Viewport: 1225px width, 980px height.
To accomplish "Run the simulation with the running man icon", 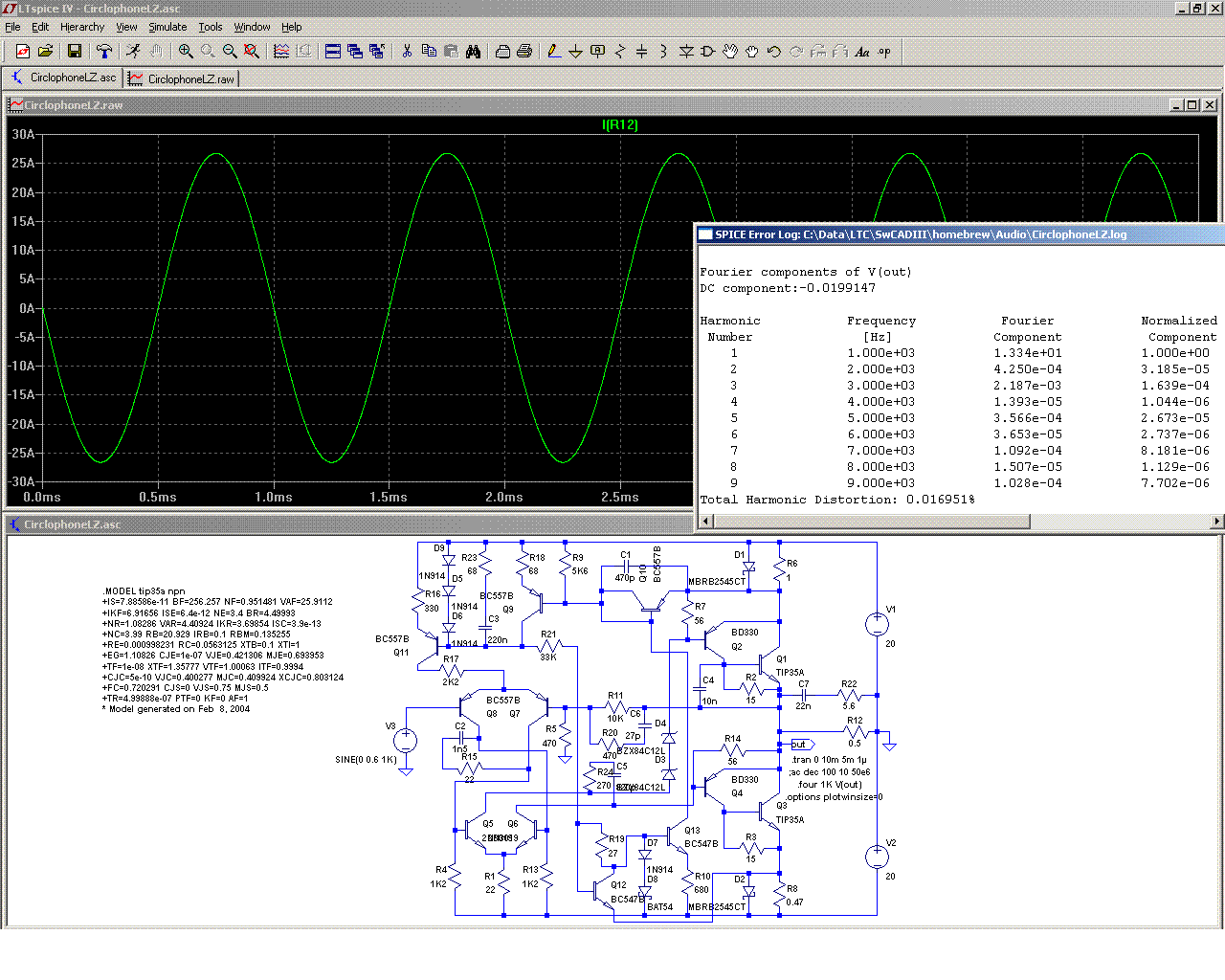I will coord(133,52).
